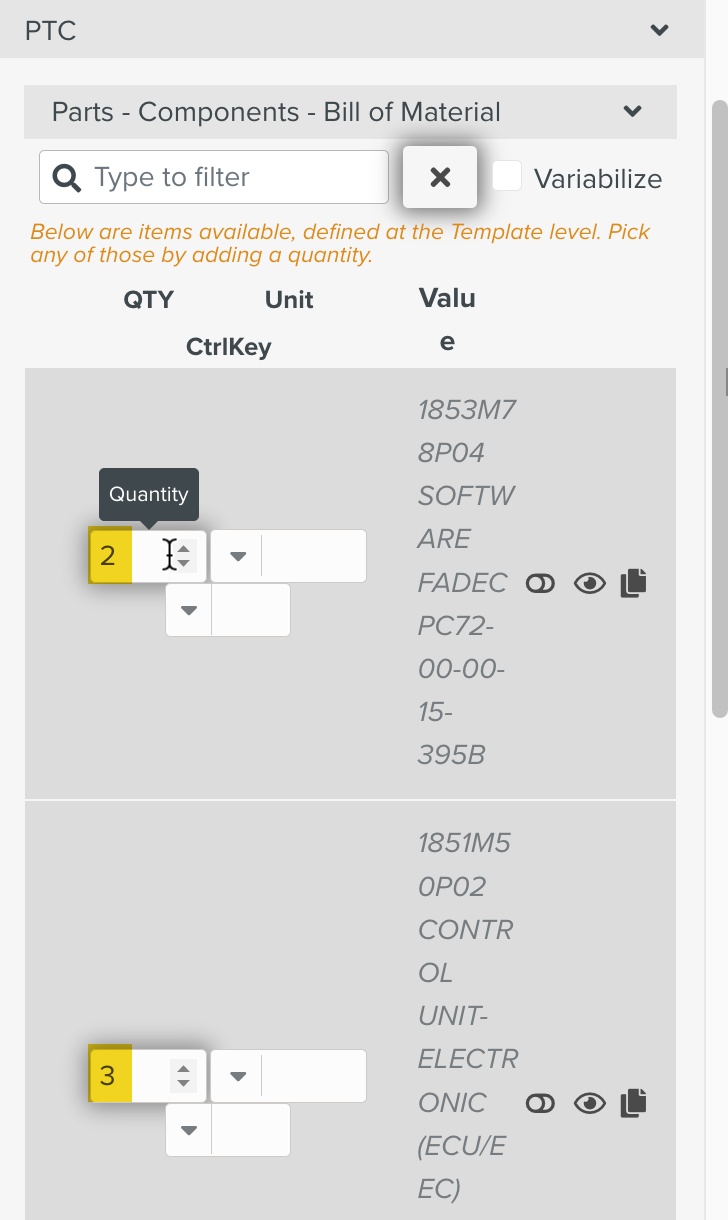Flip the toggle switch on CONTROL UNIT-ELECTRONIC row
The width and height of the screenshot is (728, 1220).
click(x=540, y=1103)
